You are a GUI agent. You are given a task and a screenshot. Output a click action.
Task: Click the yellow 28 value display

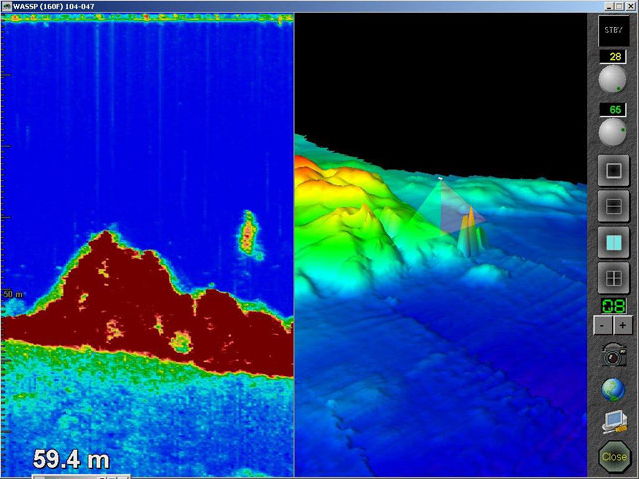(612, 56)
